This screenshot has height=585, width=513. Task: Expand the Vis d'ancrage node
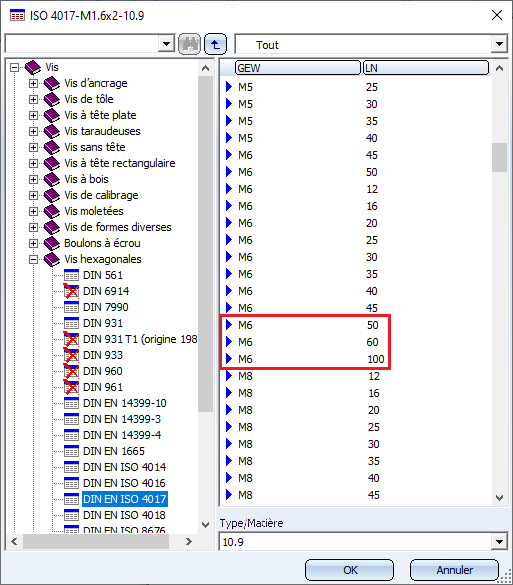[x=33, y=84]
